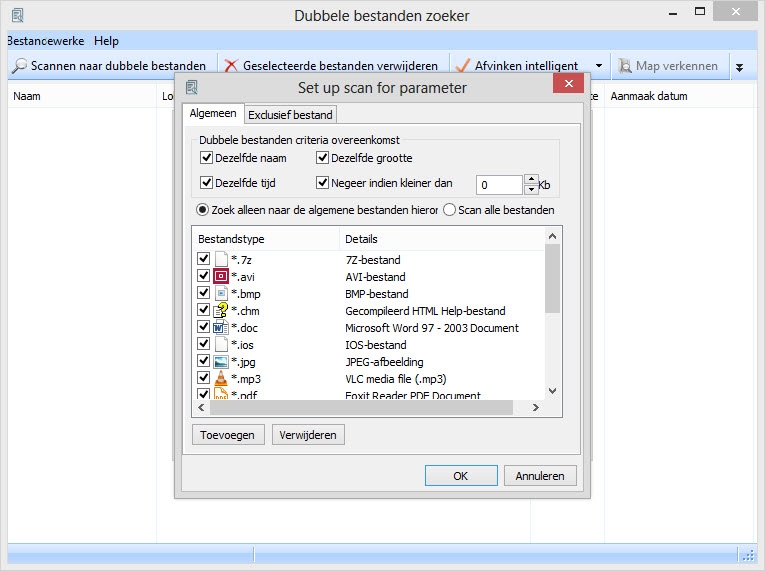Disable Negeer indien kleiner dan option
The height and width of the screenshot is (571, 765).
(x=323, y=183)
